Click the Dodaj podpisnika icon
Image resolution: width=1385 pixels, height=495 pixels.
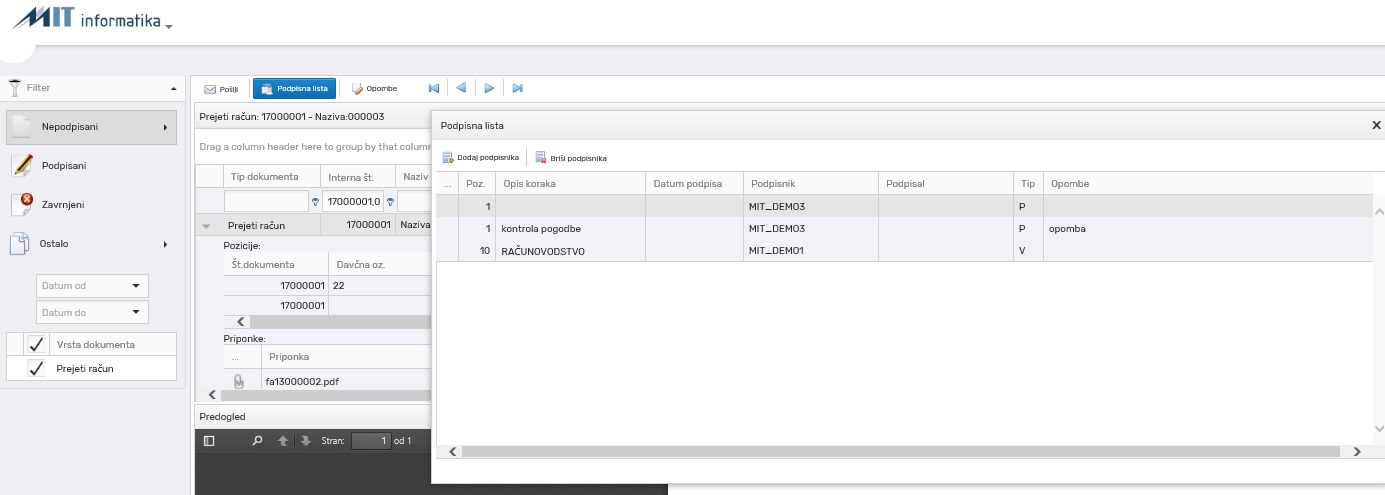[x=448, y=158]
